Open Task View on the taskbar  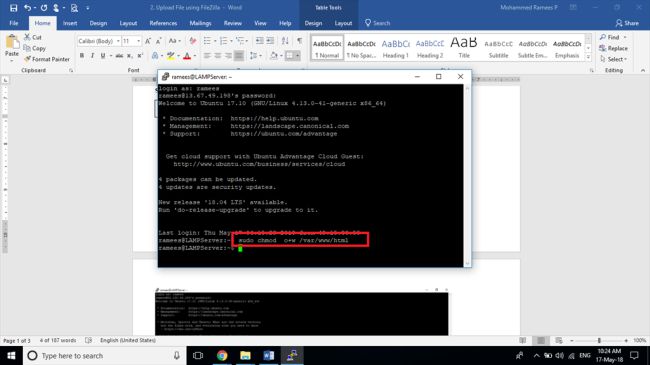point(198,355)
